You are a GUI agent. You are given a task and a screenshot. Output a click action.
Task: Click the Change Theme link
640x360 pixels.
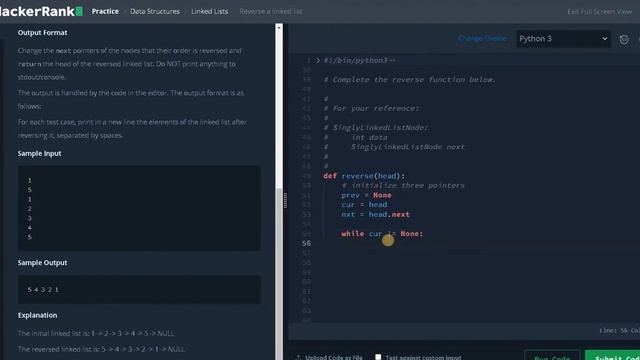click(482, 38)
